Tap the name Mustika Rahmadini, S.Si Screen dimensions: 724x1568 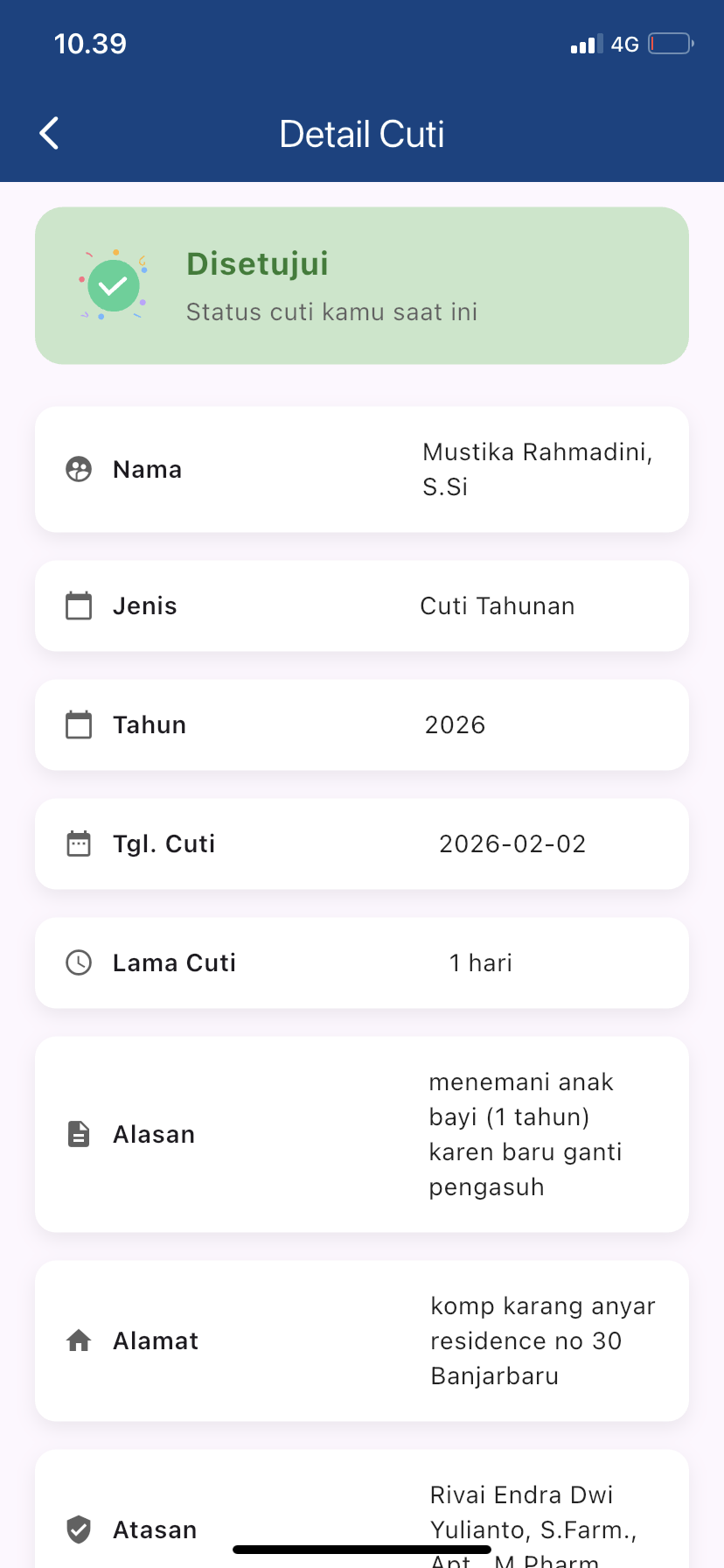(537, 469)
